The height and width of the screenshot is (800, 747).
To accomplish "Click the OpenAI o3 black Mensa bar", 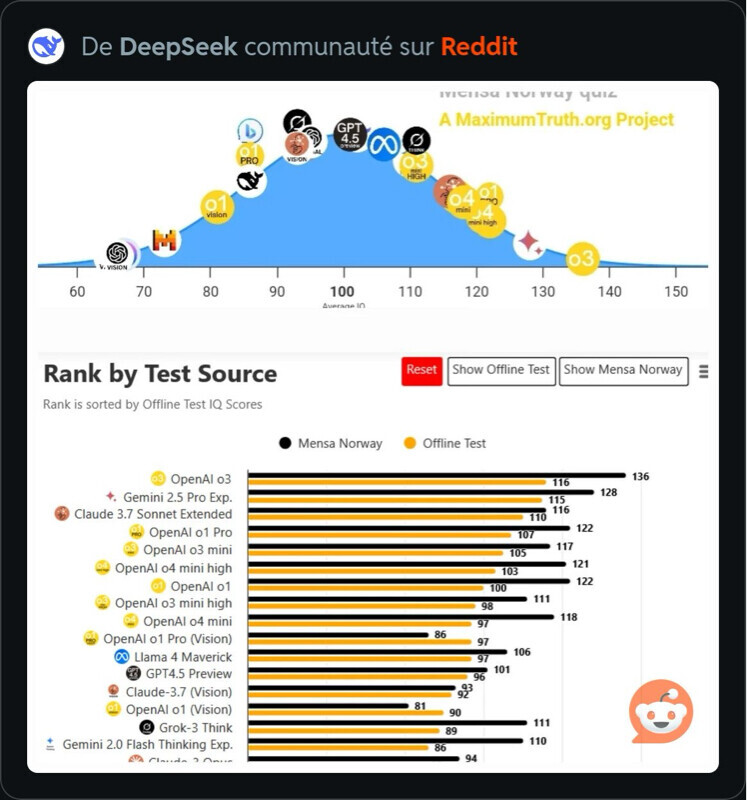I will click(x=436, y=476).
